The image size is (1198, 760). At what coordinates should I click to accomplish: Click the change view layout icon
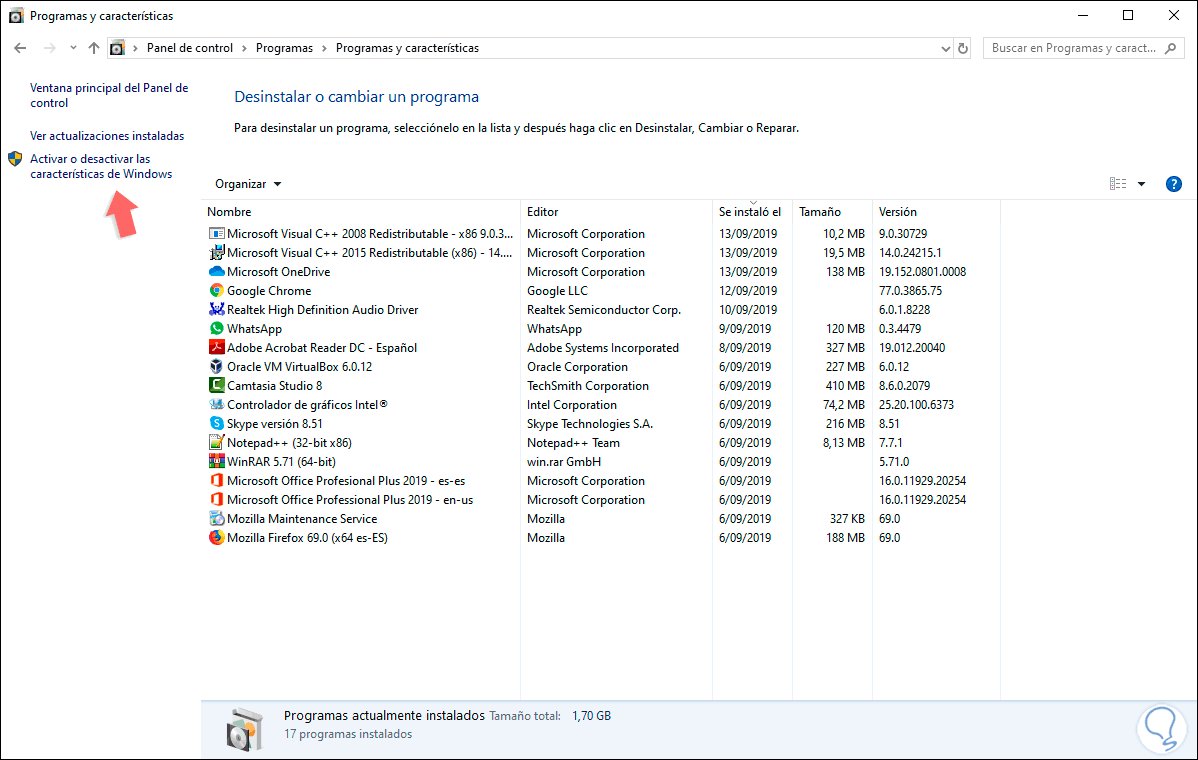(x=1118, y=184)
